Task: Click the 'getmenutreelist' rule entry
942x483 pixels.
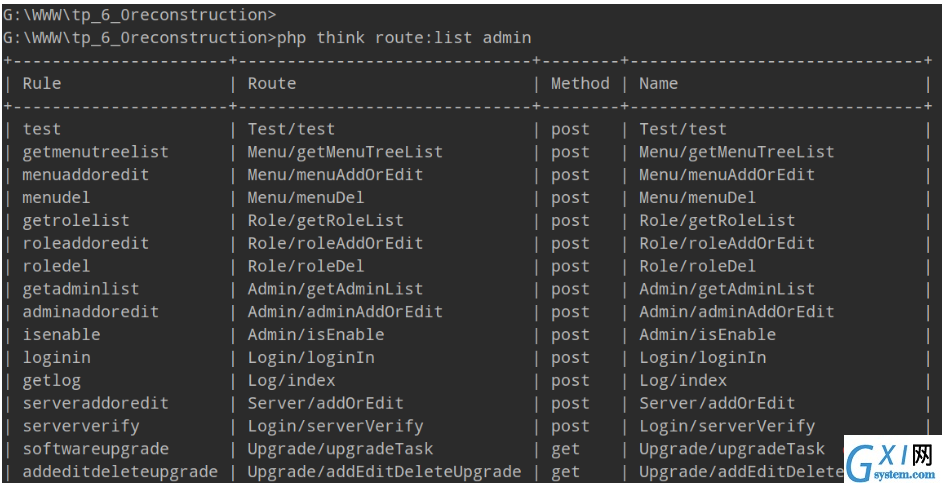Action: point(96,152)
